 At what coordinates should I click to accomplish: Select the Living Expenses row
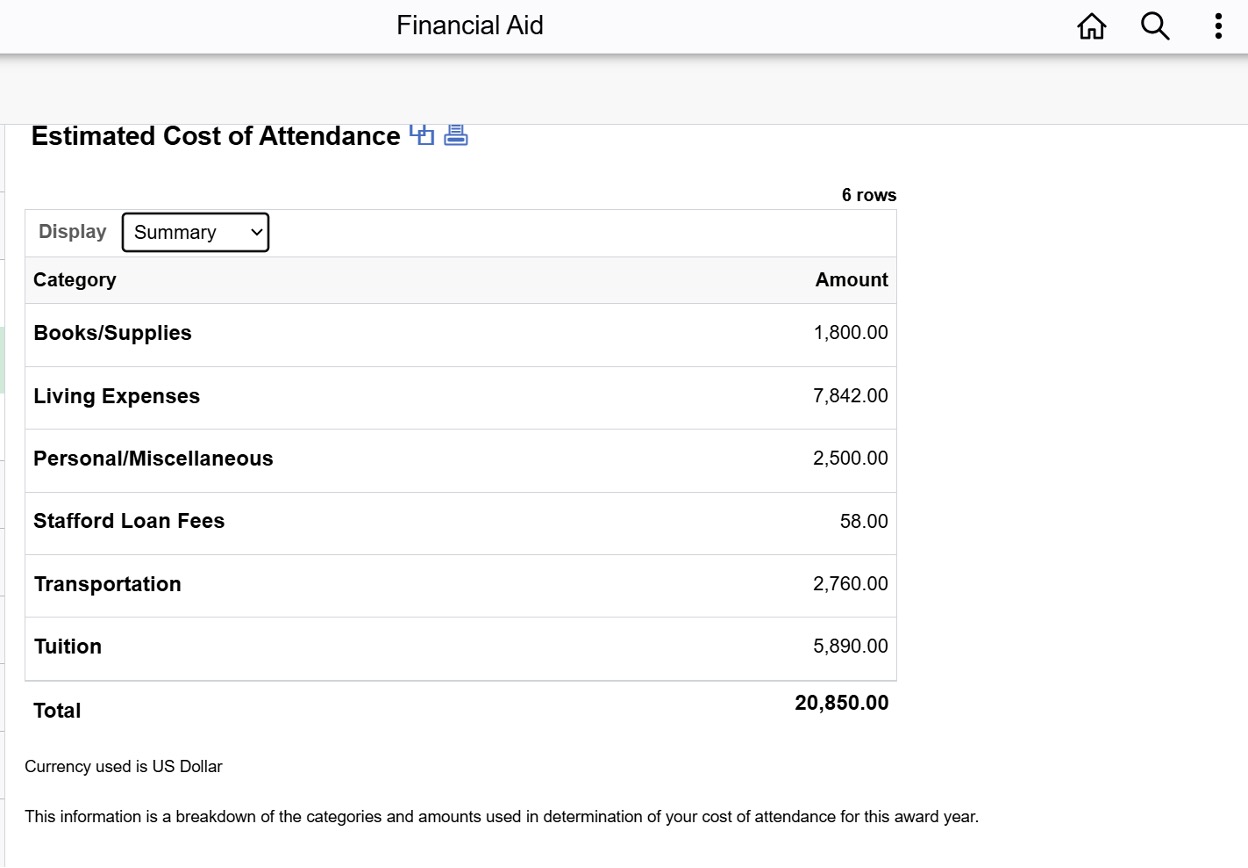tap(461, 397)
